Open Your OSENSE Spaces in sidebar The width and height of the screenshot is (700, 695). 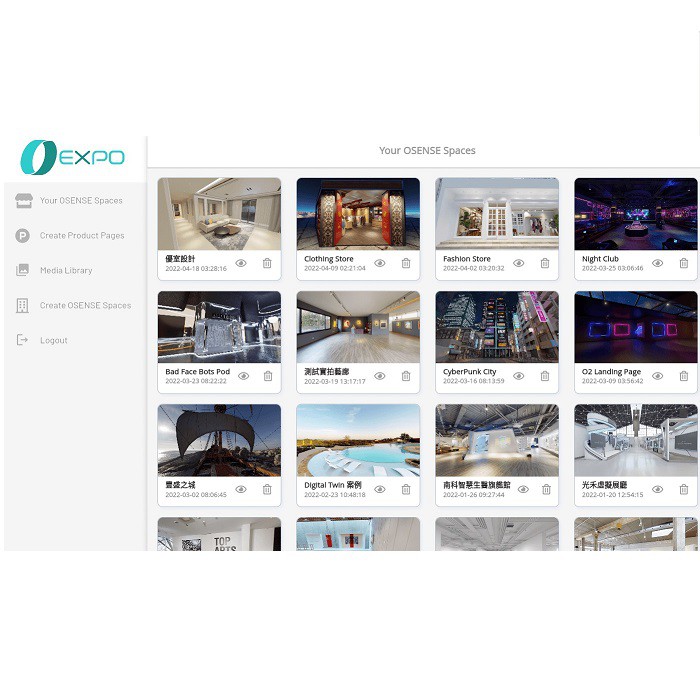click(x=80, y=201)
